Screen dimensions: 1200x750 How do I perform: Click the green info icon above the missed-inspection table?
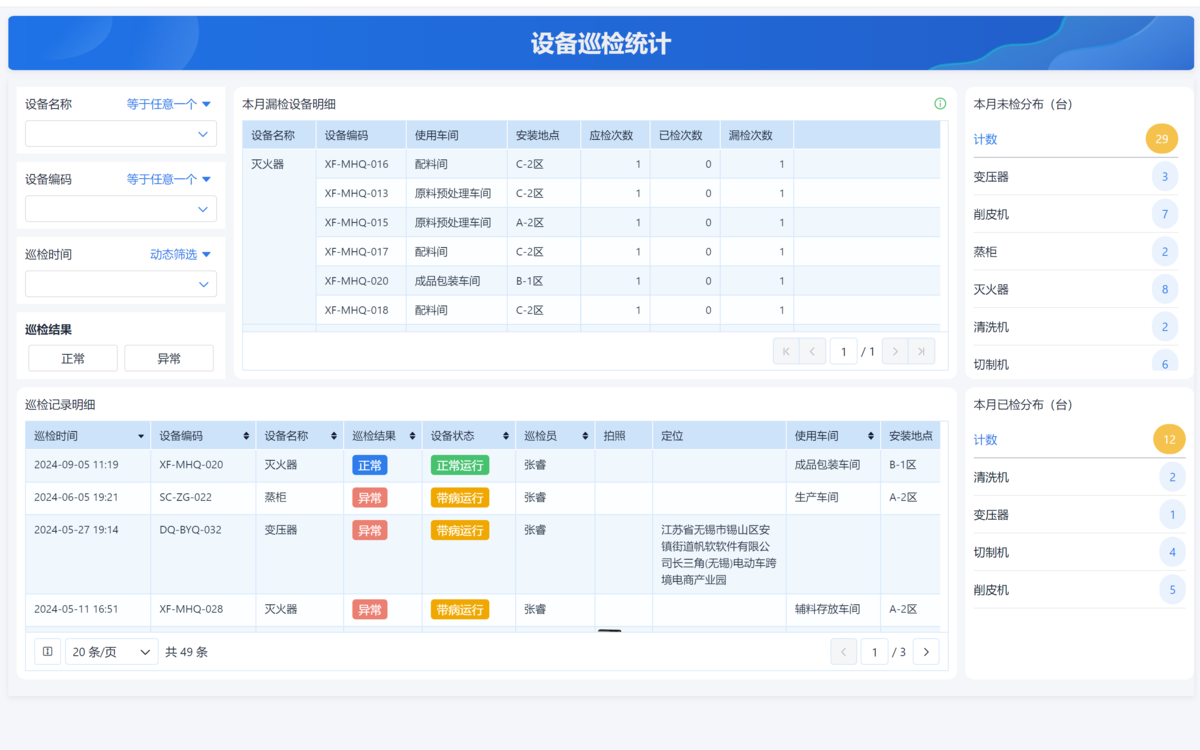click(x=940, y=104)
